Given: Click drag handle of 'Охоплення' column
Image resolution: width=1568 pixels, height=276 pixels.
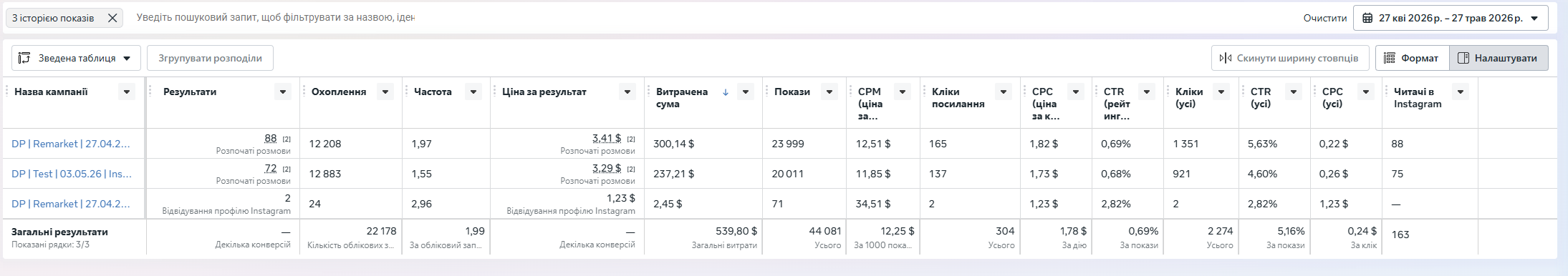Looking at the screenshot, I should [304, 92].
